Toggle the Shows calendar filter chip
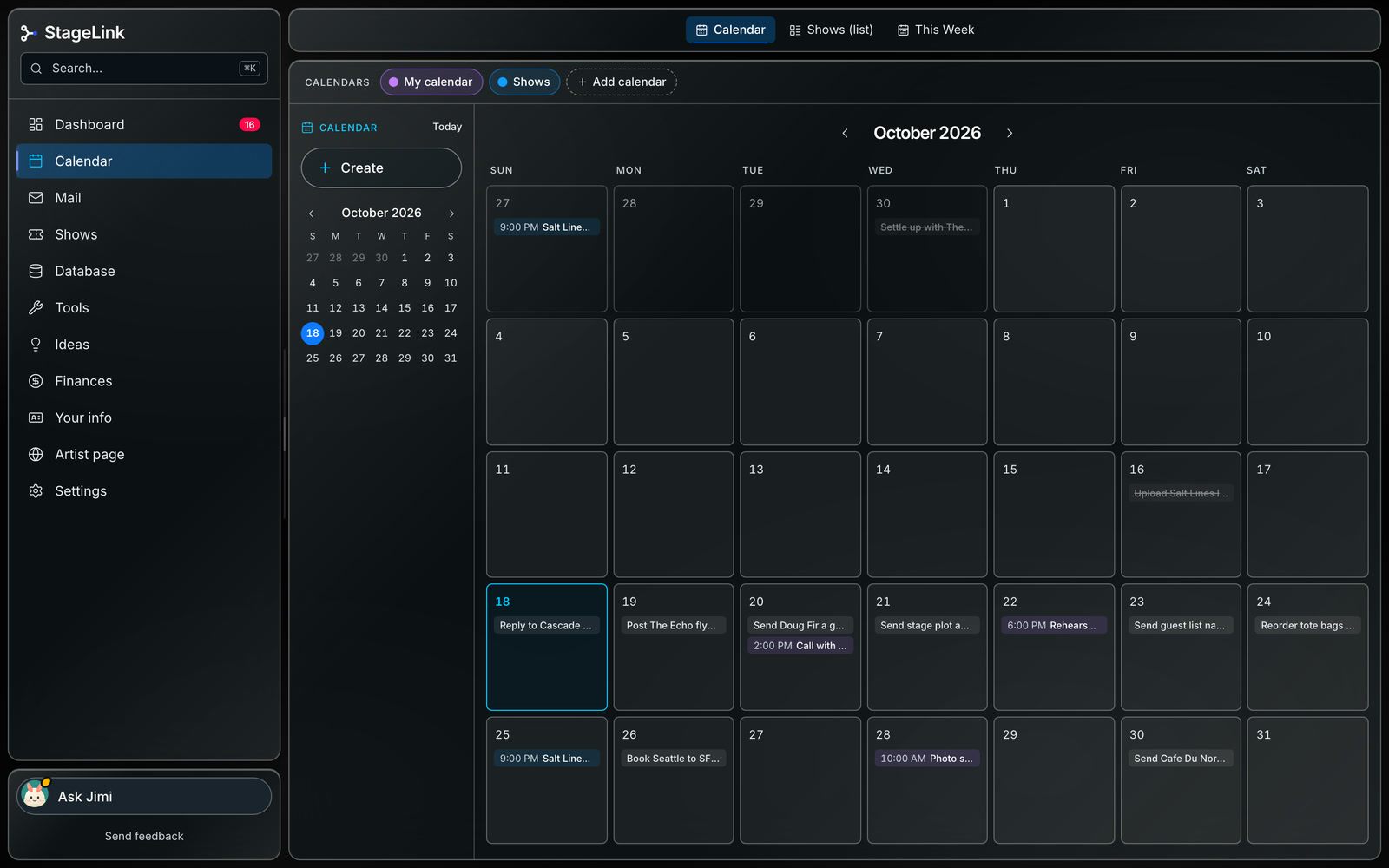Image resolution: width=1389 pixels, height=868 pixels. (524, 82)
